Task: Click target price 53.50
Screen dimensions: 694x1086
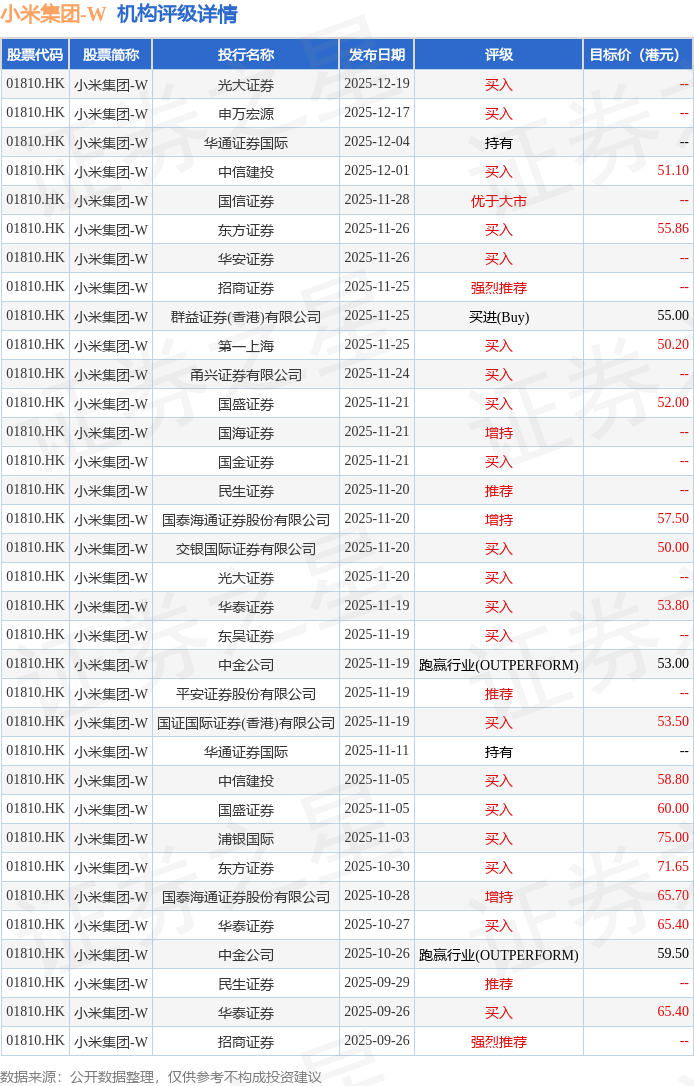Action: [x=673, y=722]
